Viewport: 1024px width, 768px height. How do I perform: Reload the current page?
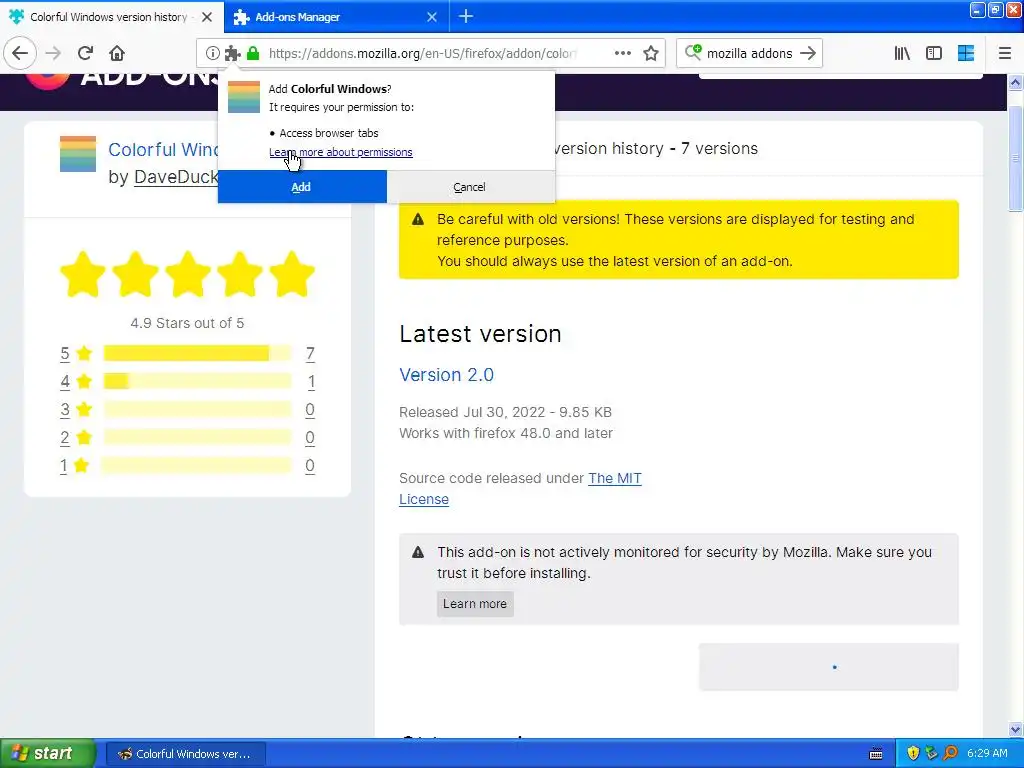(85, 53)
